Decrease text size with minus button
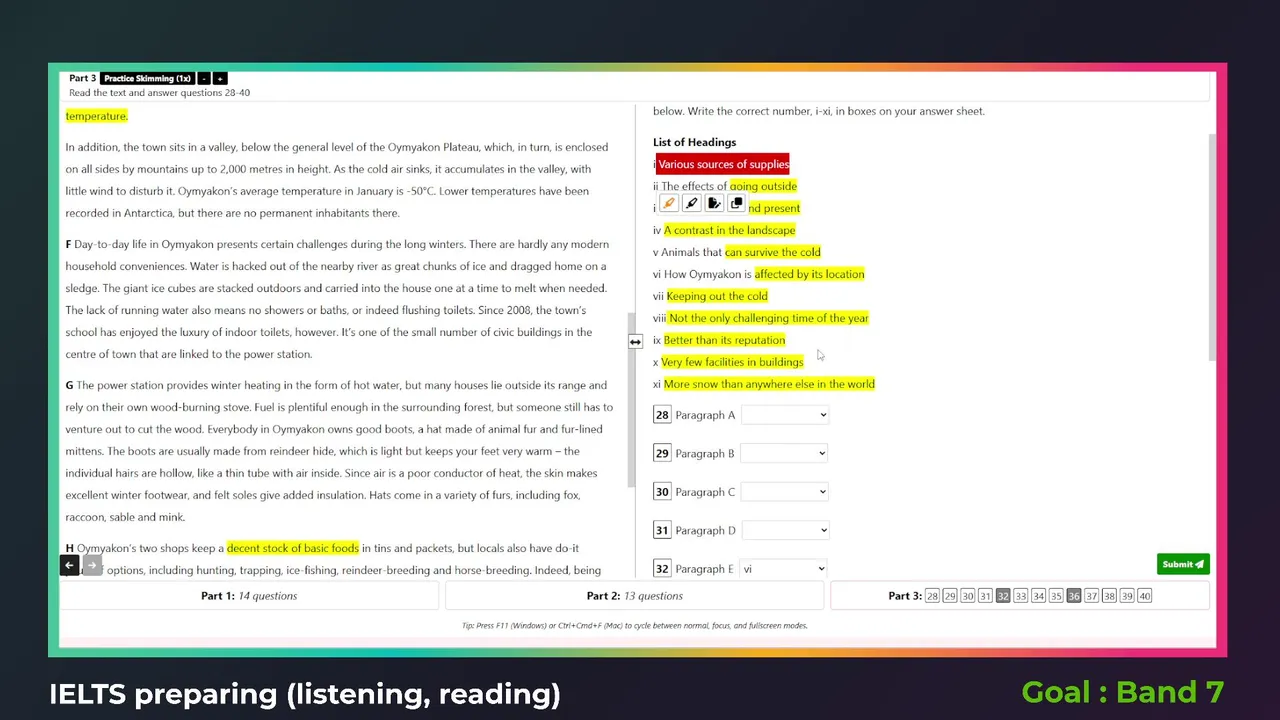 click(x=204, y=78)
